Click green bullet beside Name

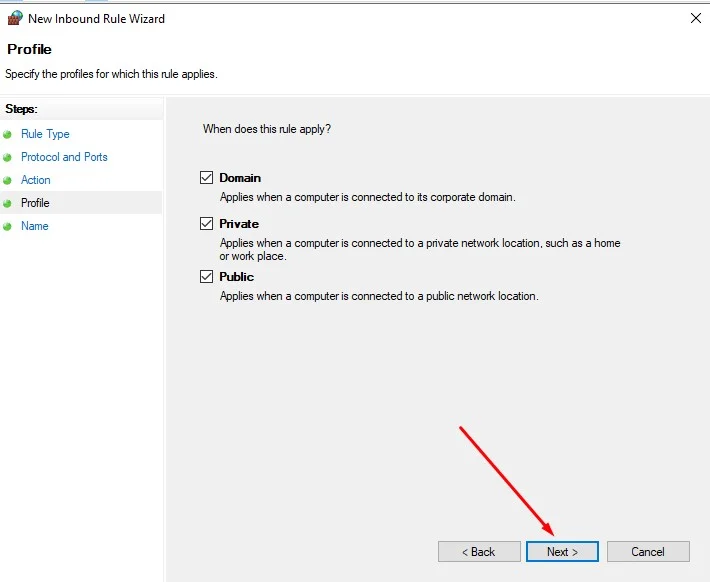pyautogui.click(x=7, y=226)
